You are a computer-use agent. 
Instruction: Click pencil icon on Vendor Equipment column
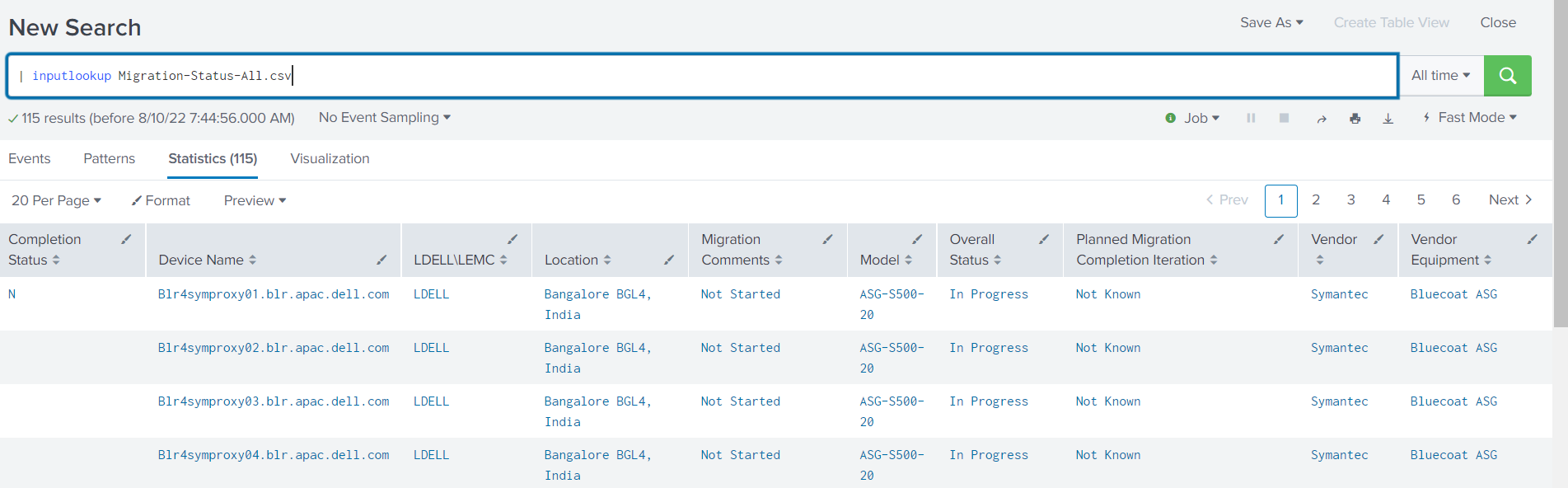[1532, 239]
